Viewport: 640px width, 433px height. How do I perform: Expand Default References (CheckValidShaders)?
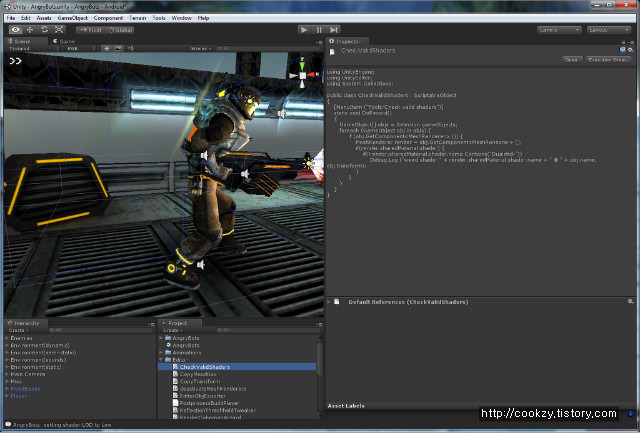coord(329,302)
